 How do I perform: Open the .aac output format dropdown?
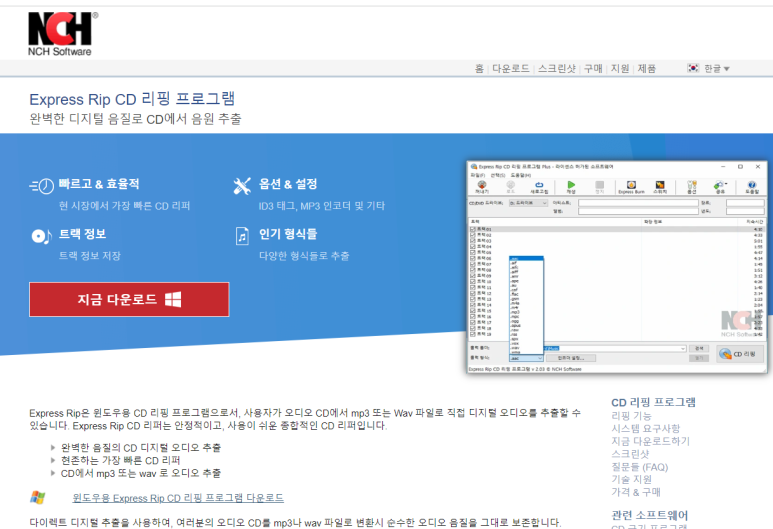(527, 358)
